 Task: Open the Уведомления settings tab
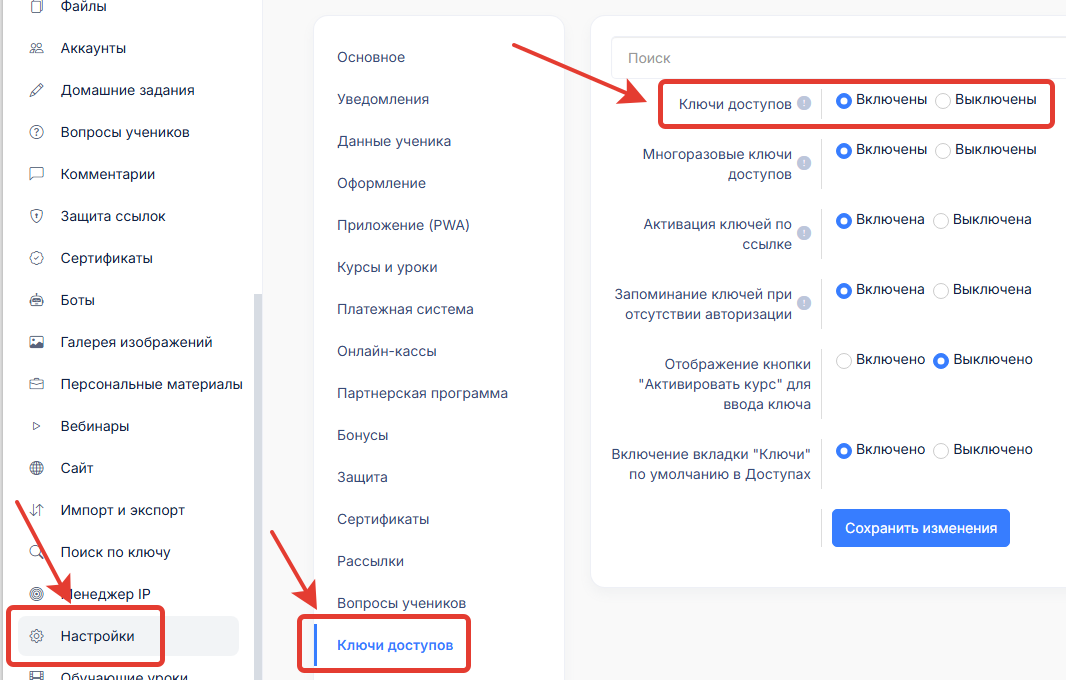[383, 99]
